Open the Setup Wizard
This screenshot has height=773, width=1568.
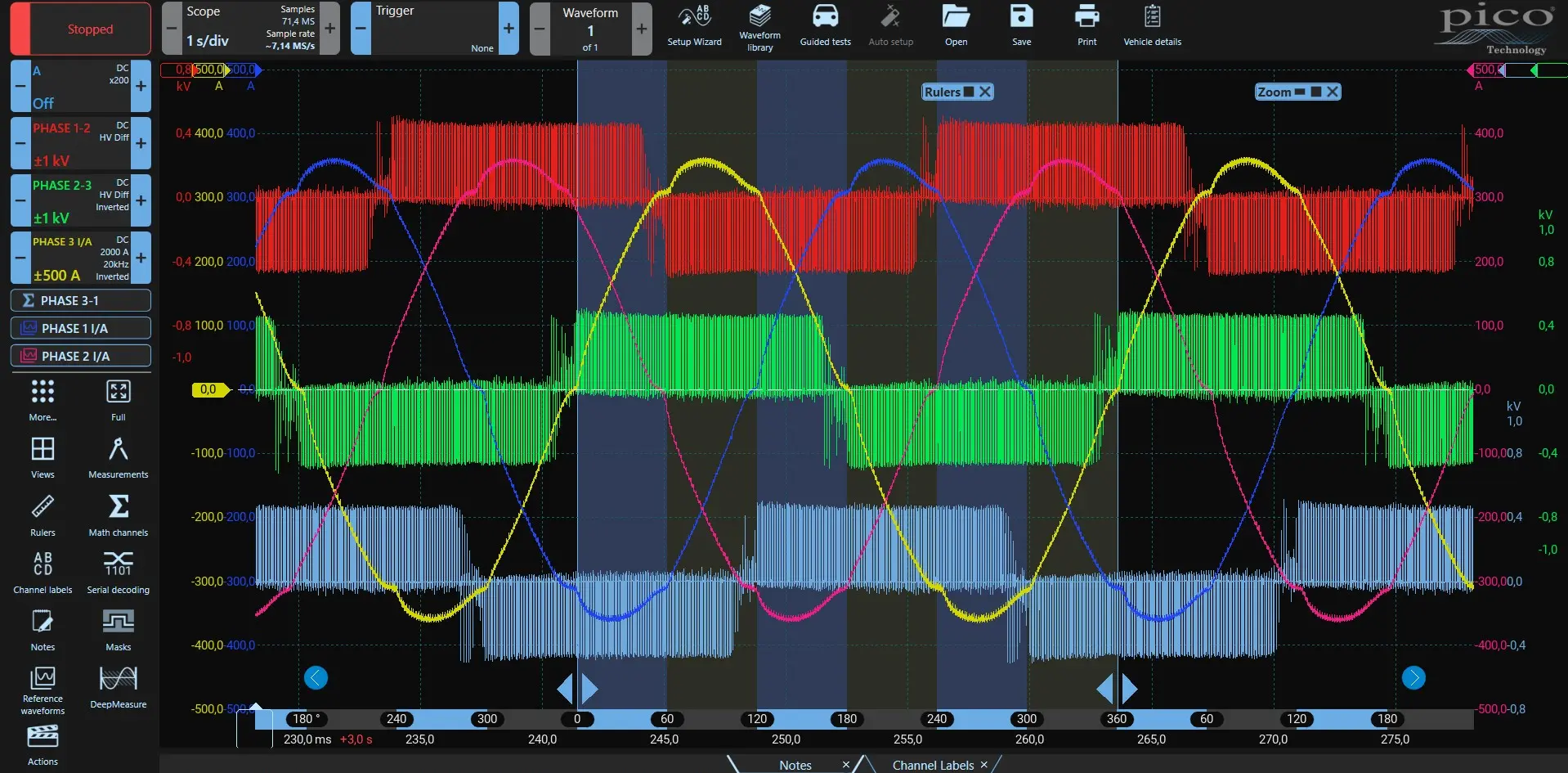[x=694, y=26]
